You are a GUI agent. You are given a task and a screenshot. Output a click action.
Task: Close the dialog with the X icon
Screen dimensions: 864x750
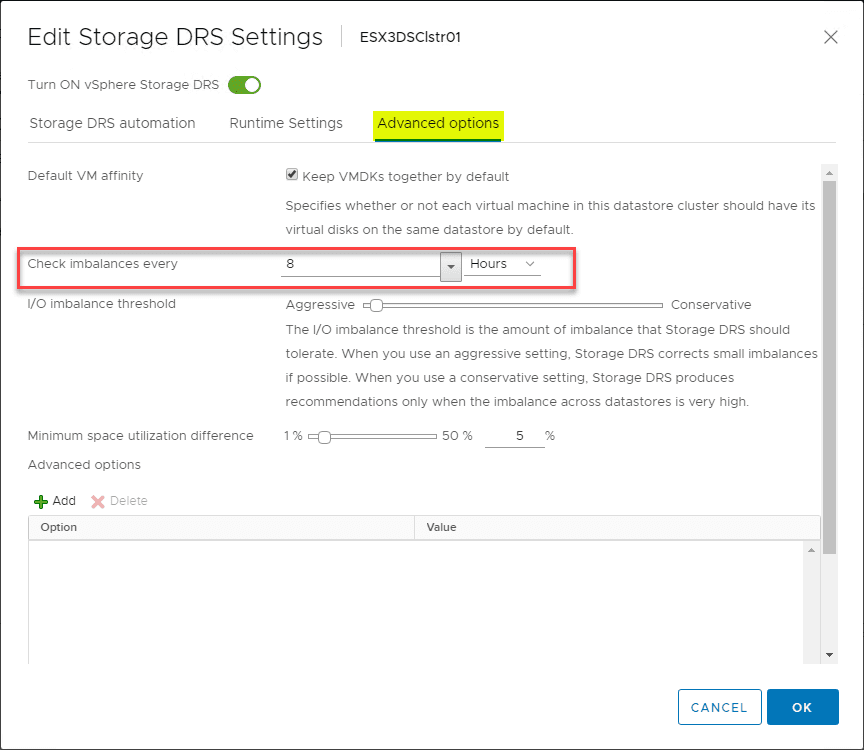[830, 37]
